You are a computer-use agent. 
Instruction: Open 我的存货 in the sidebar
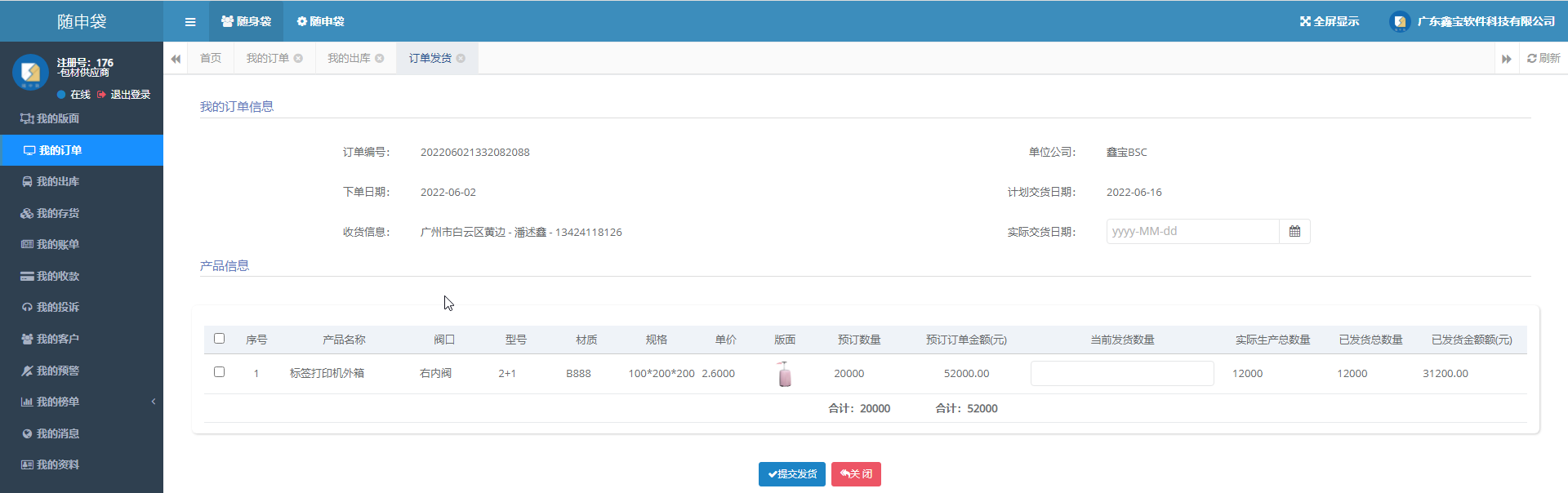(x=82, y=213)
